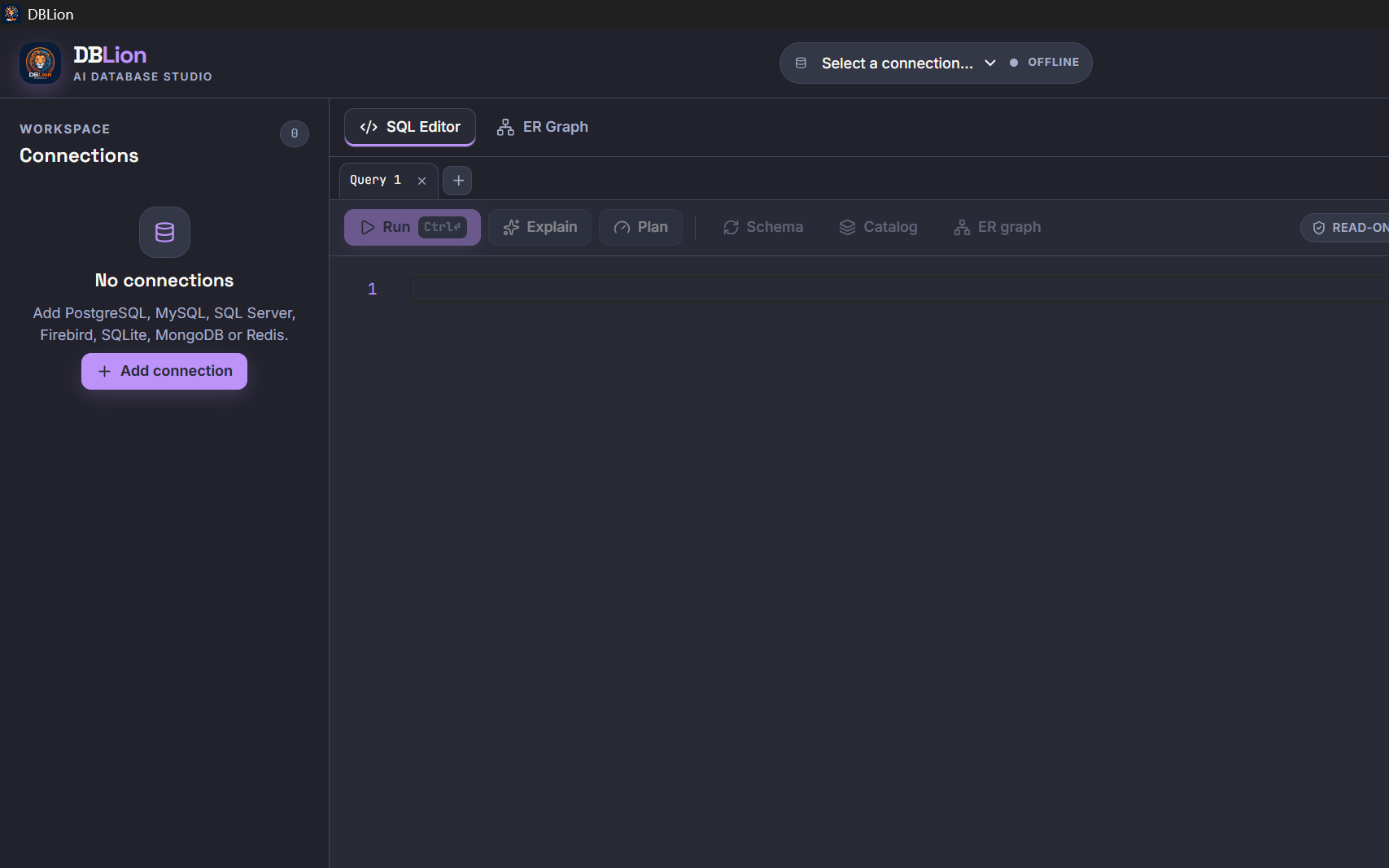Open ER graph from the editor toolbar
The width and height of the screenshot is (1389, 868).
[998, 227]
